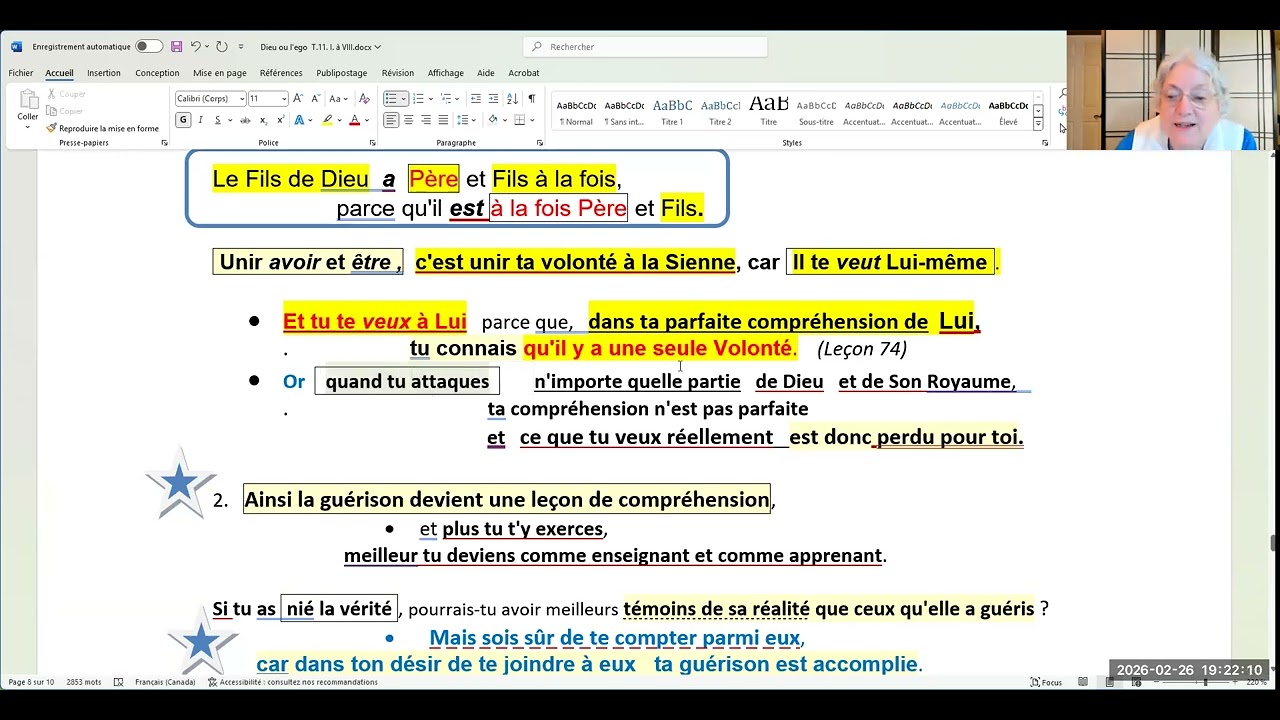Image resolution: width=1280 pixels, height=720 pixels.
Task: Click the blue text effects A icon
Action: click(x=298, y=120)
